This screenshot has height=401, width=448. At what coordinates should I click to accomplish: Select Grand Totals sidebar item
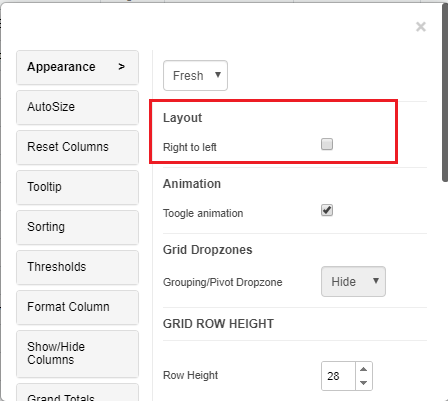pyautogui.click(x=77, y=393)
